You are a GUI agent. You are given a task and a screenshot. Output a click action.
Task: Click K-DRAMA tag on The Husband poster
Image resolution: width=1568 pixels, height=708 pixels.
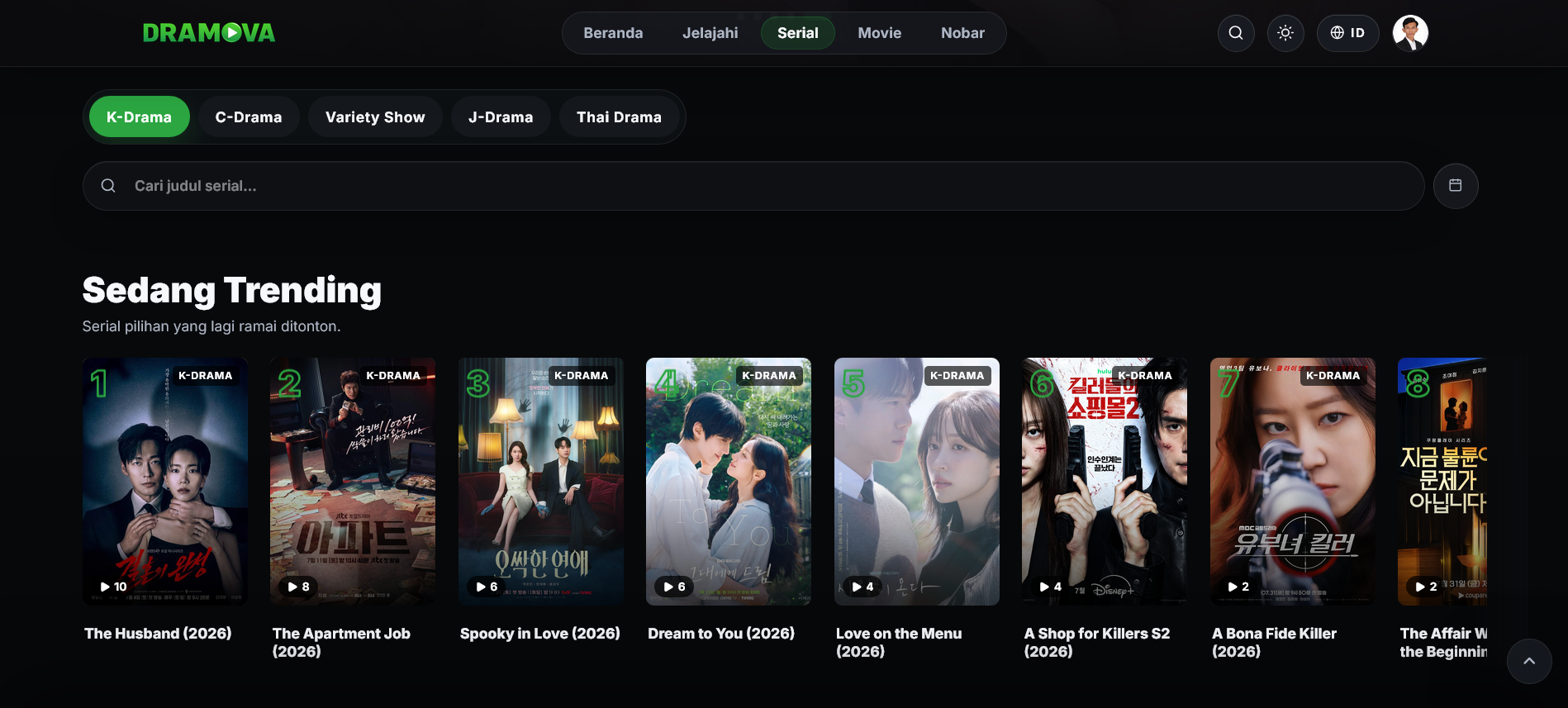pos(206,376)
